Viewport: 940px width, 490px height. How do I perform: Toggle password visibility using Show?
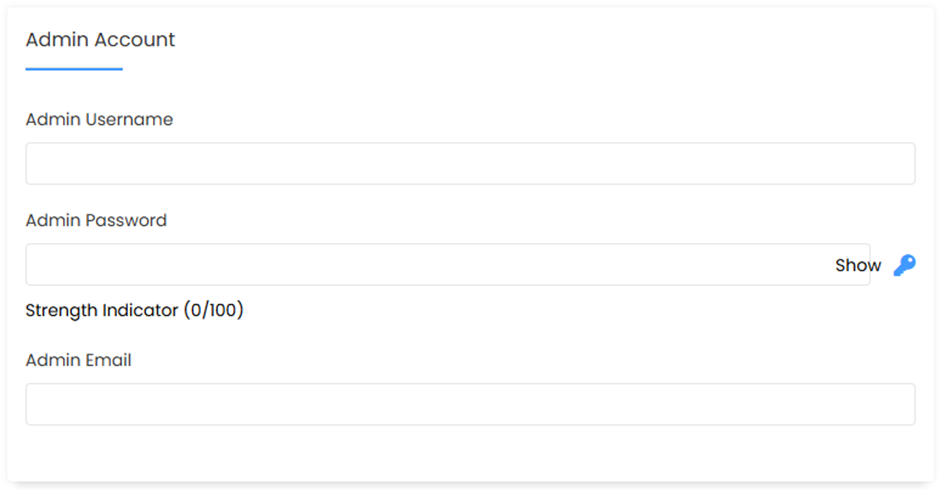(x=858, y=265)
